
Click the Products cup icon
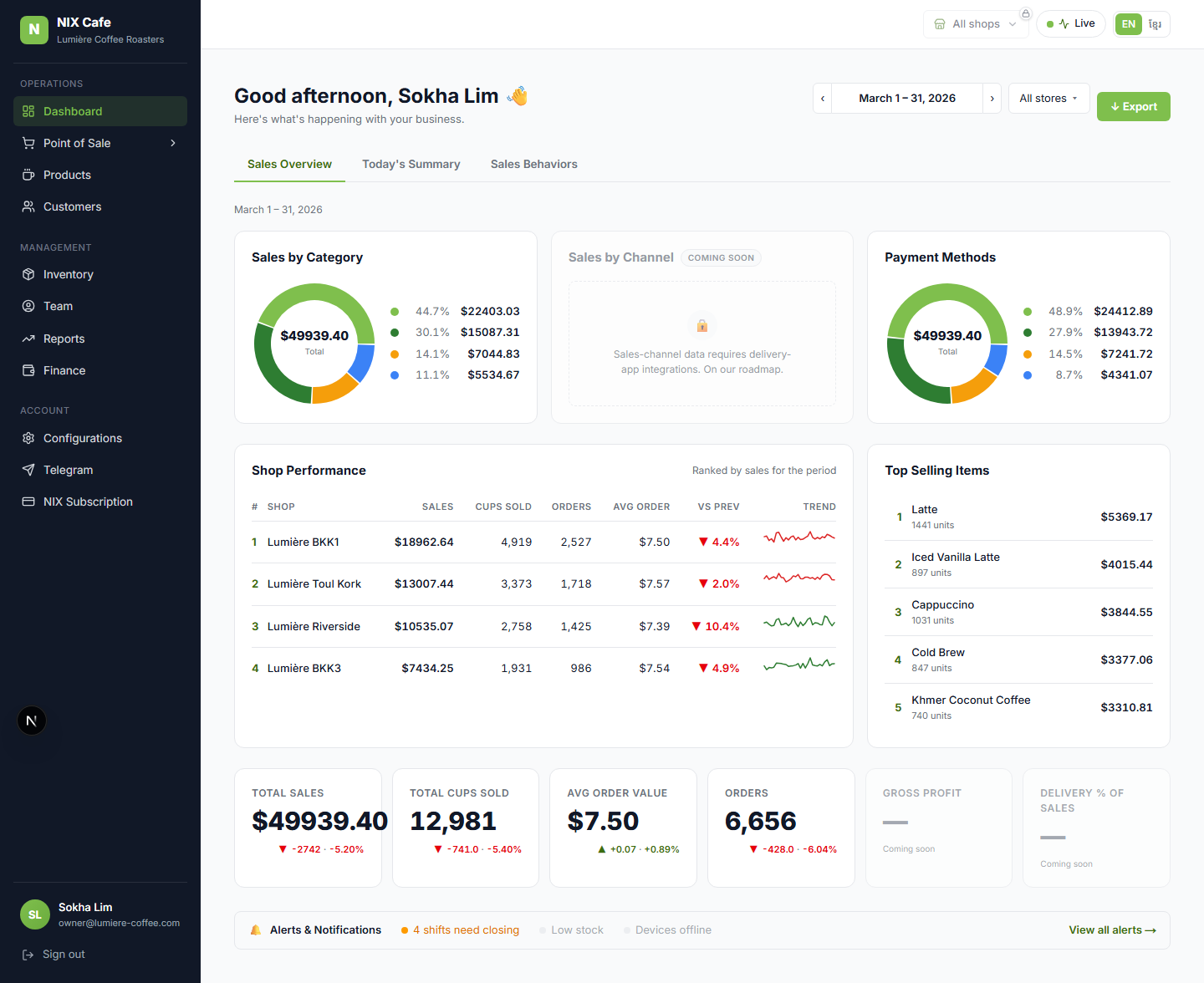[x=28, y=175]
